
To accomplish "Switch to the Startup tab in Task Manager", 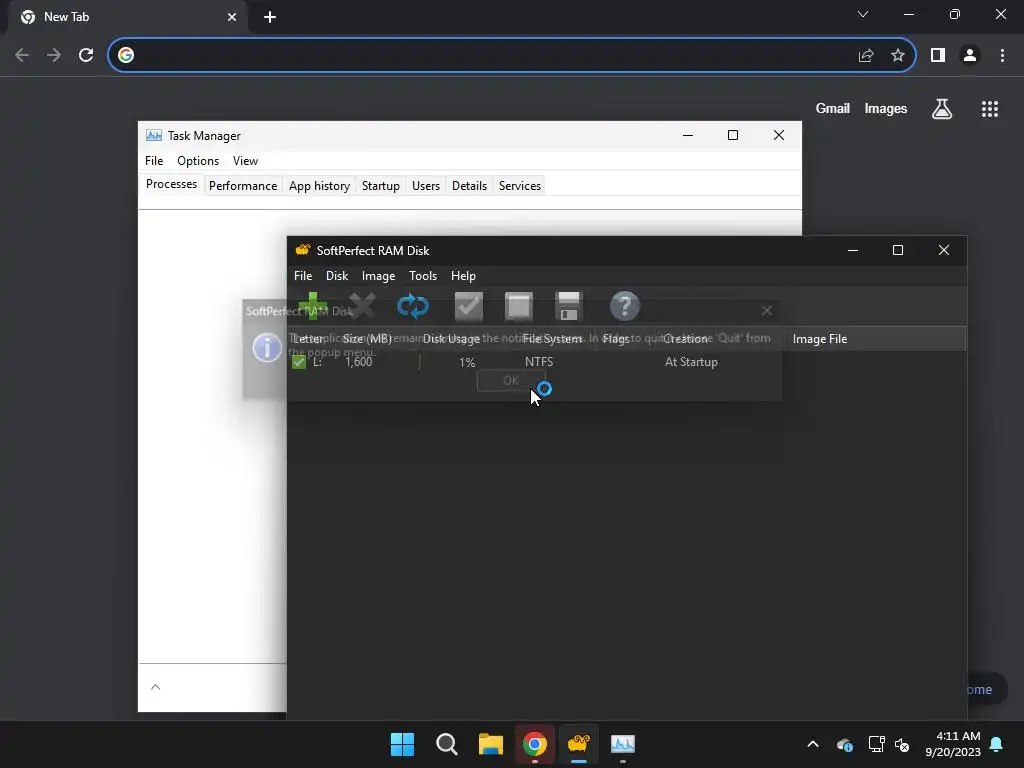I will click(x=381, y=186).
